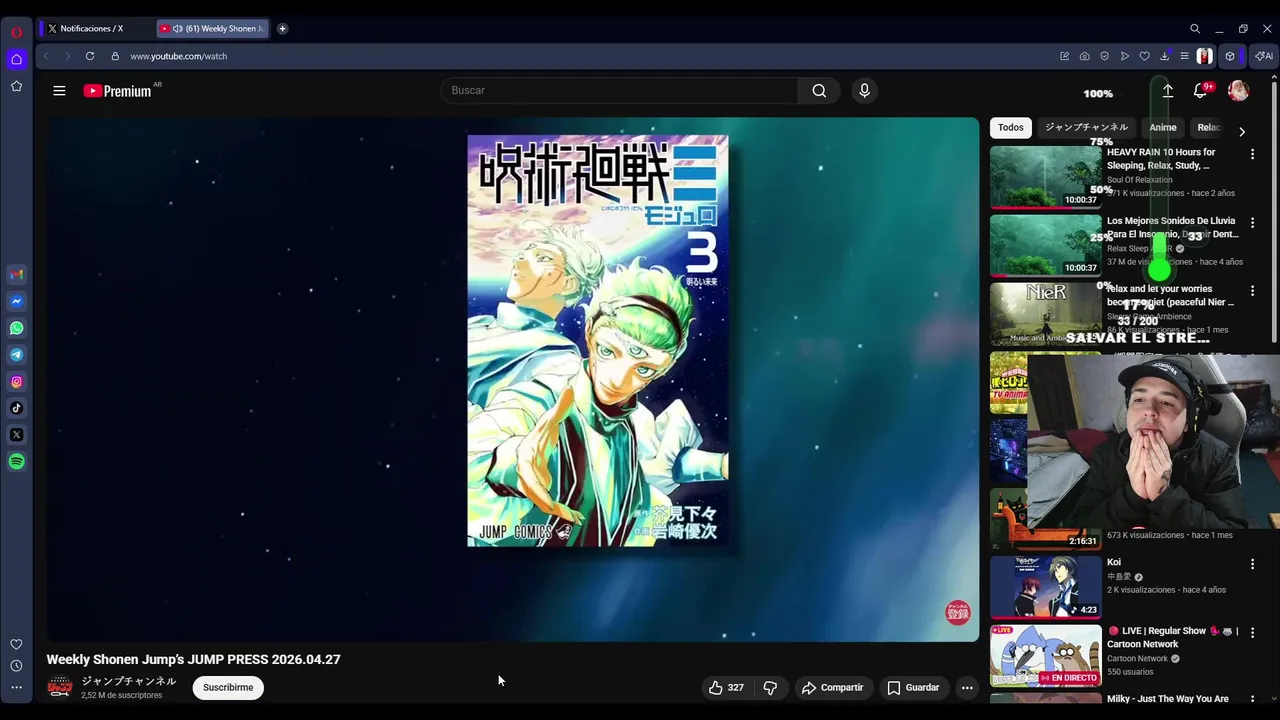The width and height of the screenshot is (1280, 720).
Task: Open the snapshot camera icon in toolbar
Action: coord(1084,56)
